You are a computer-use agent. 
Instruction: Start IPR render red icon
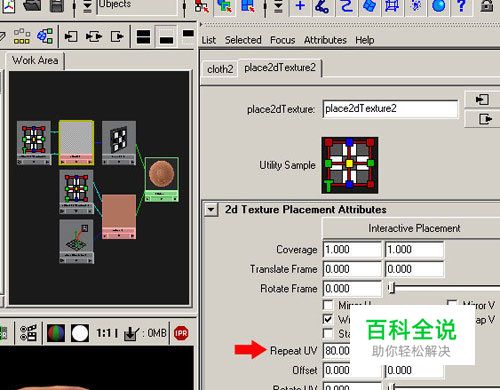click(181, 333)
